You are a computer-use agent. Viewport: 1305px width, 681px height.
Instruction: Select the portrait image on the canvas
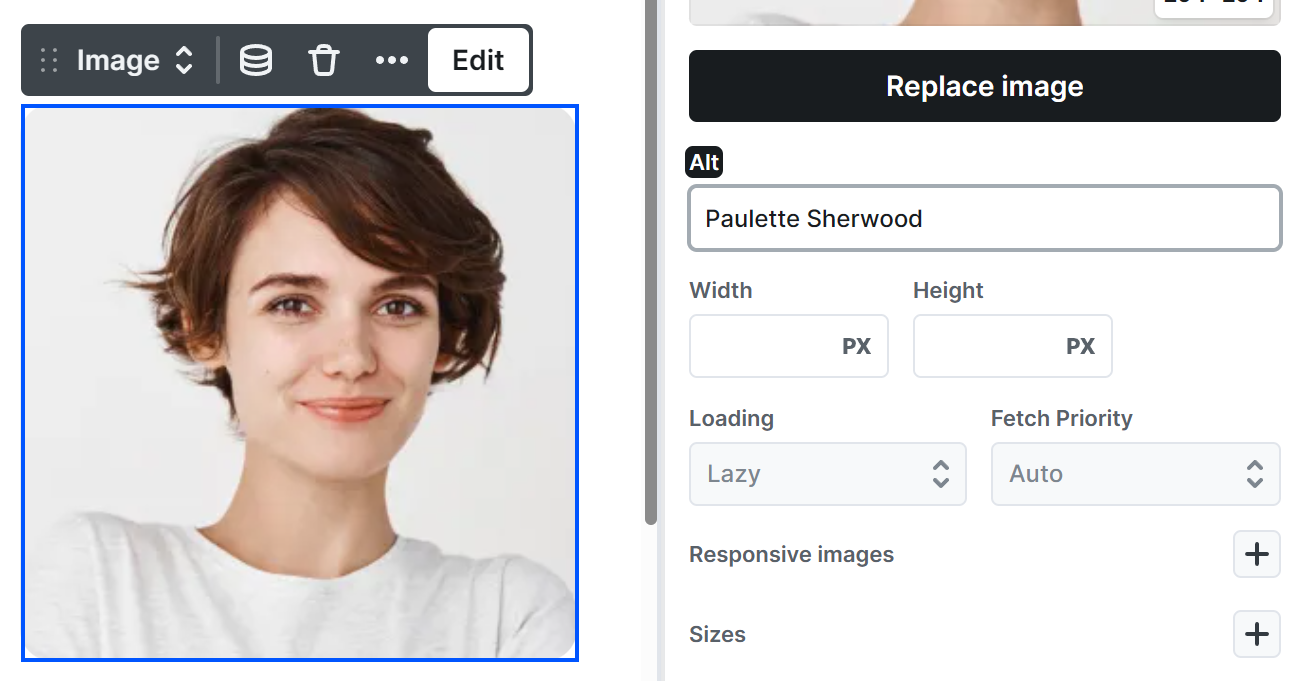click(300, 383)
